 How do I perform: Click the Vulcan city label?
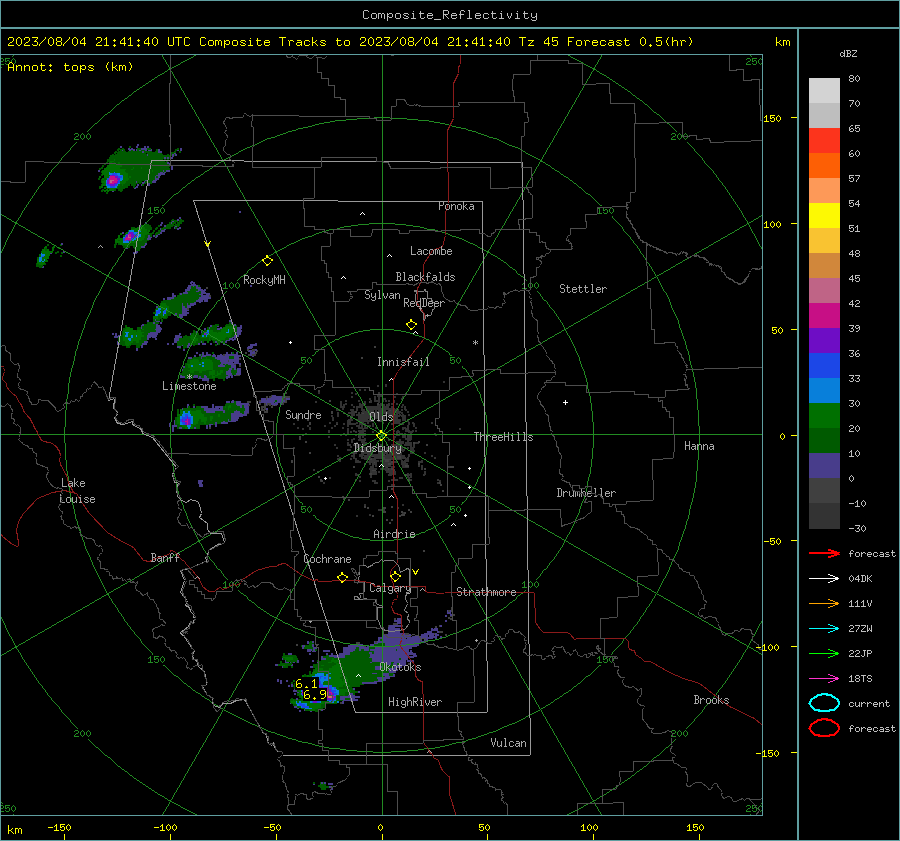(509, 743)
